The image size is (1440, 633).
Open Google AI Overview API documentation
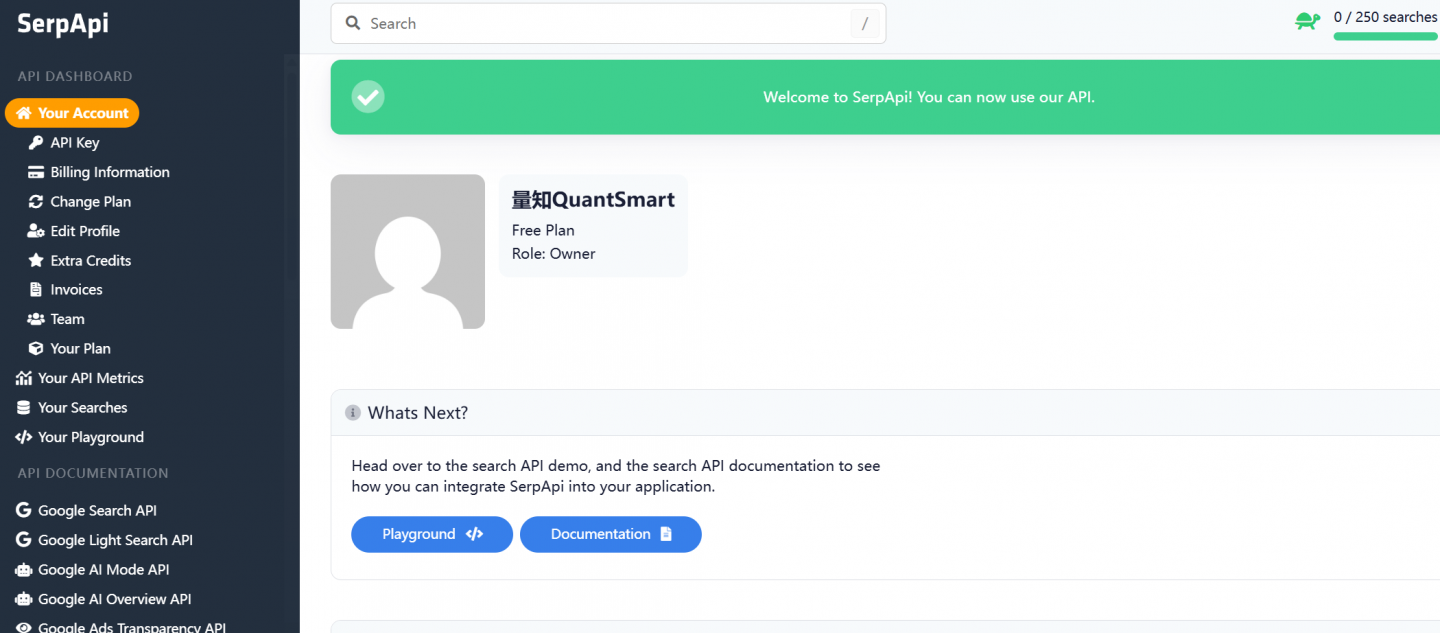(114, 599)
